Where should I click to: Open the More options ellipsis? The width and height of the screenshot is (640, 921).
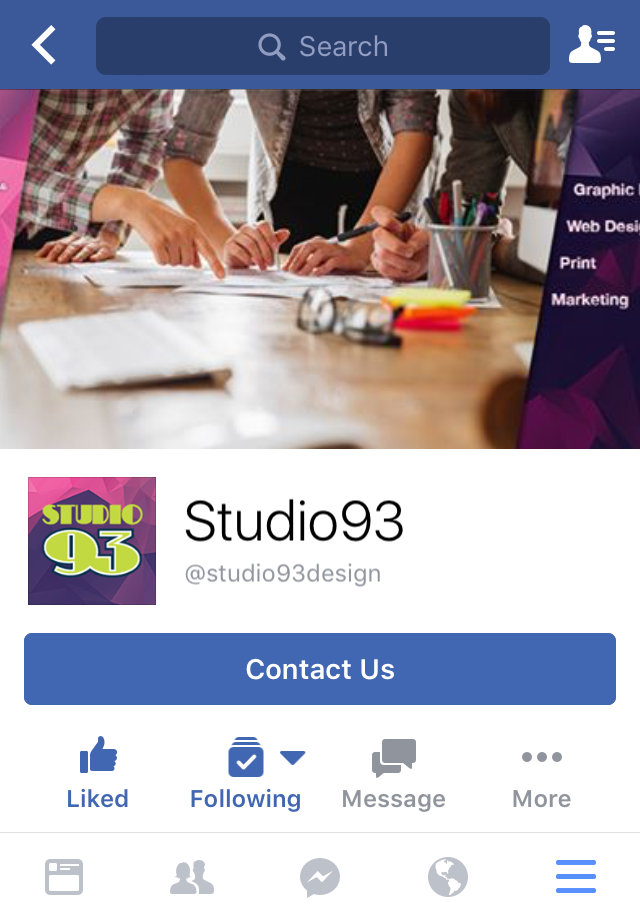point(541,773)
